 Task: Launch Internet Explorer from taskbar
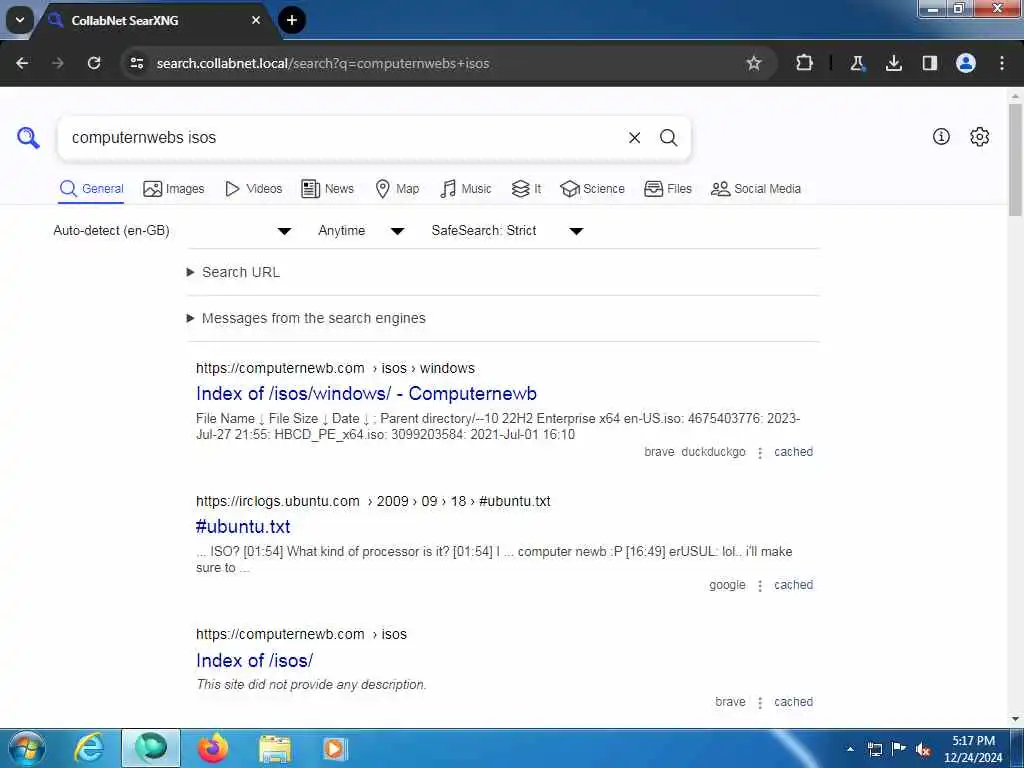(88, 748)
